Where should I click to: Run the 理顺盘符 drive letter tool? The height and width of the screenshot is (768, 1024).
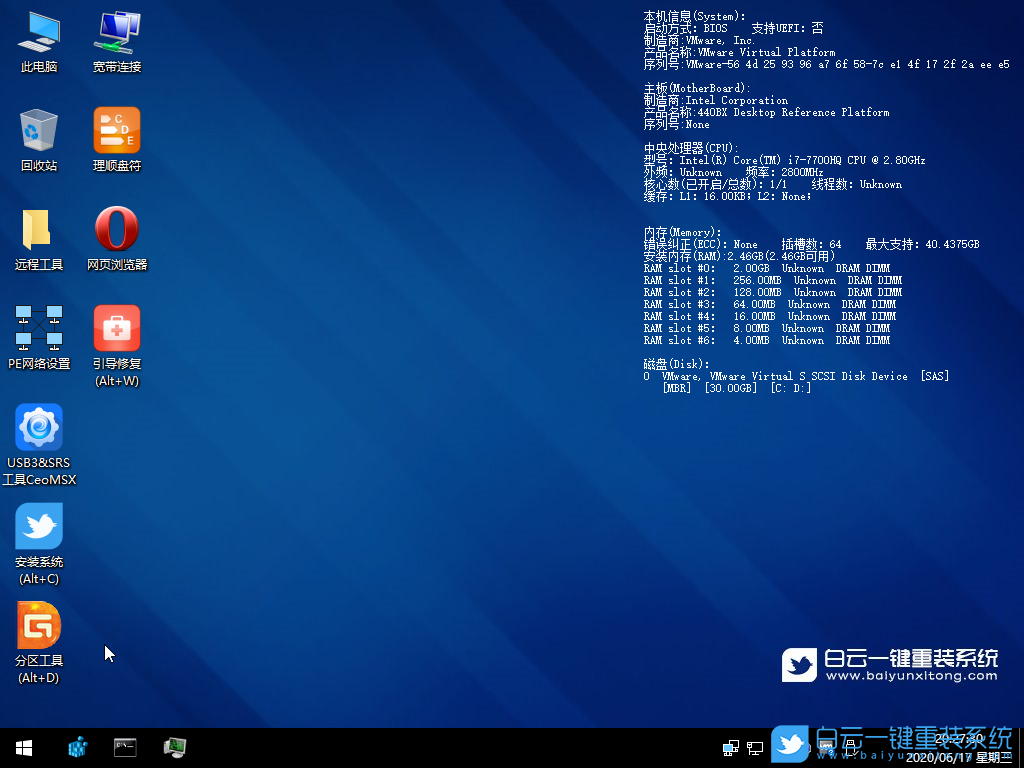point(116,135)
